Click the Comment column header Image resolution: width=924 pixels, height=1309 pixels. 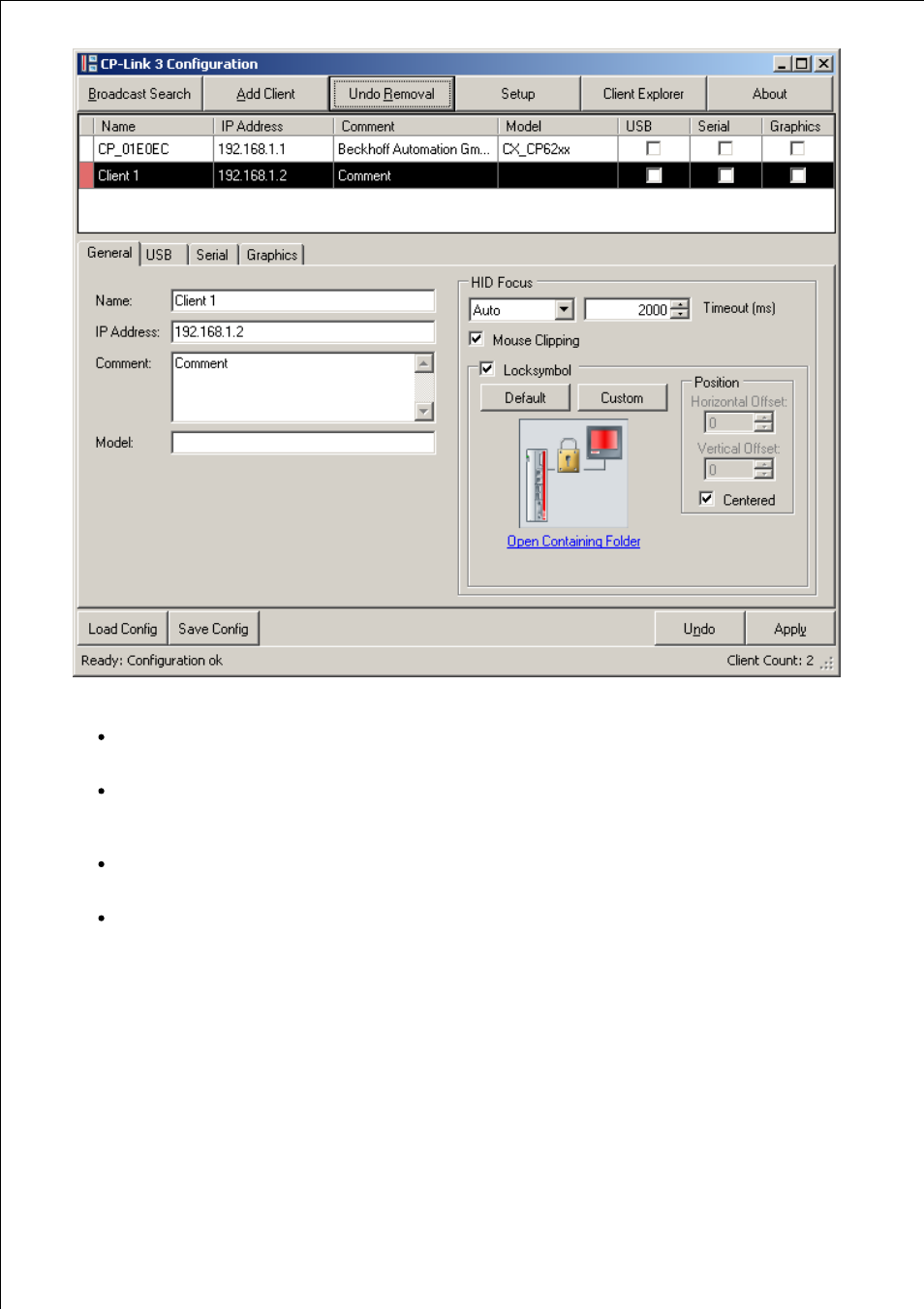(x=416, y=126)
